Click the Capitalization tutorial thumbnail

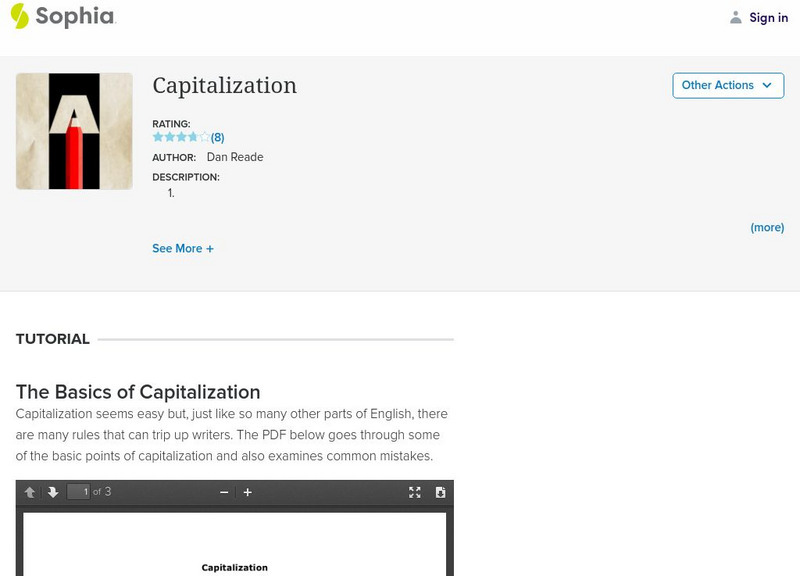click(74, 131)
